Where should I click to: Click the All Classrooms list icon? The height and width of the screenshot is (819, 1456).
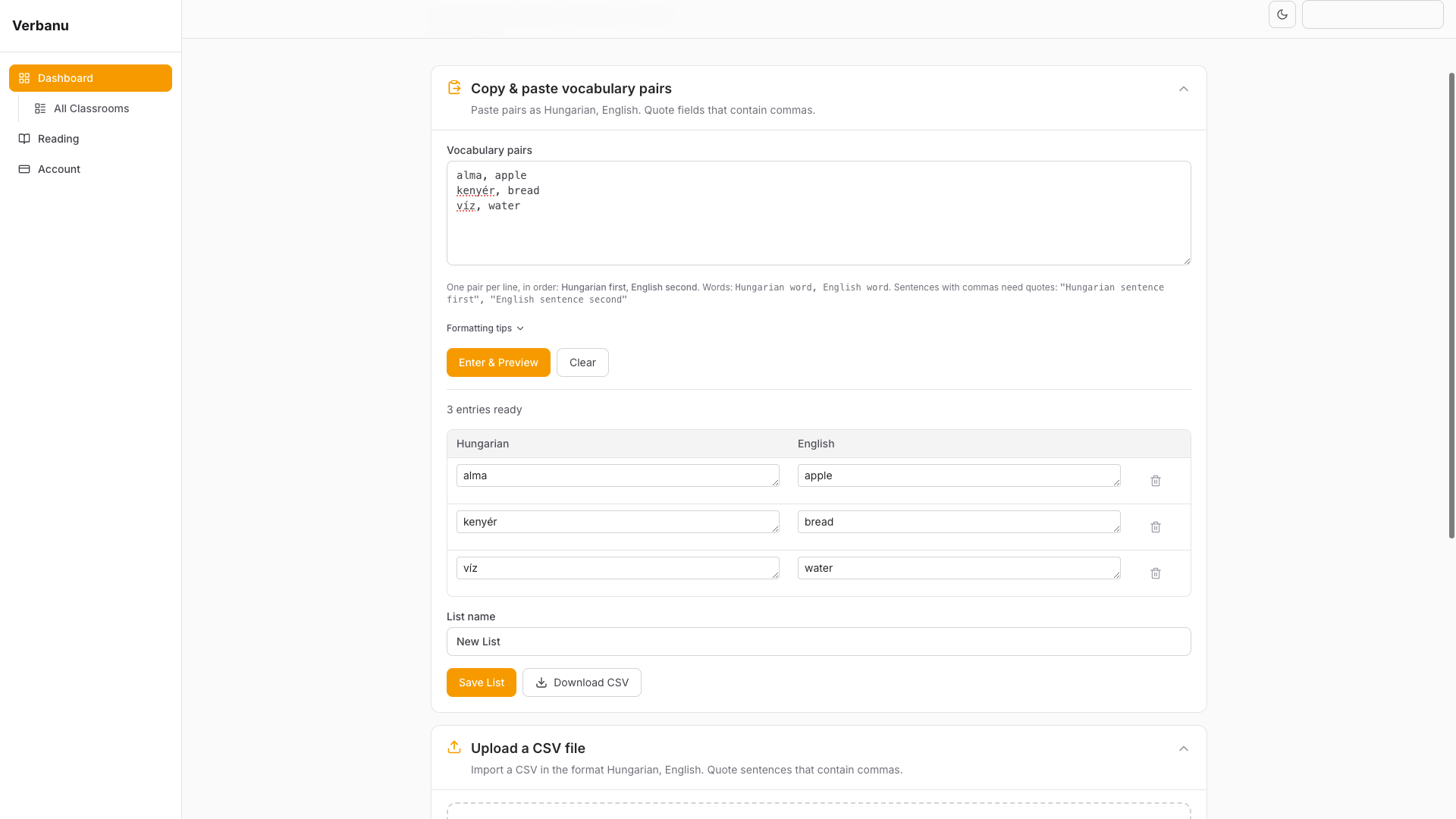(40, 108)
